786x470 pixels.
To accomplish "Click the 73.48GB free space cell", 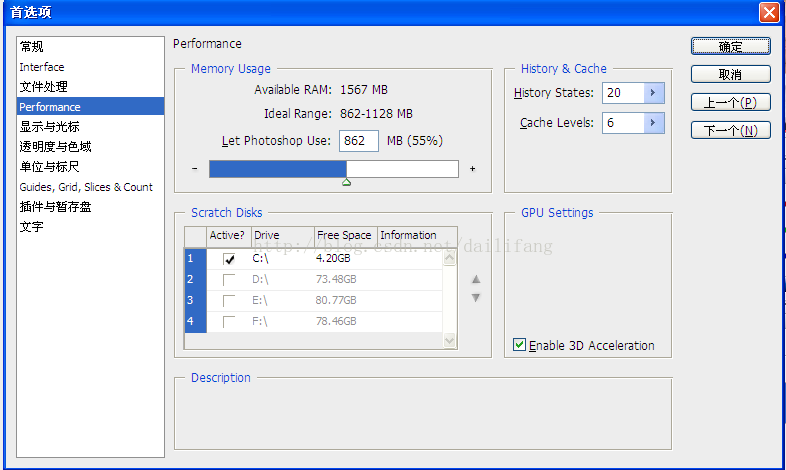I will pyautogui.click(x=336, y=280).
